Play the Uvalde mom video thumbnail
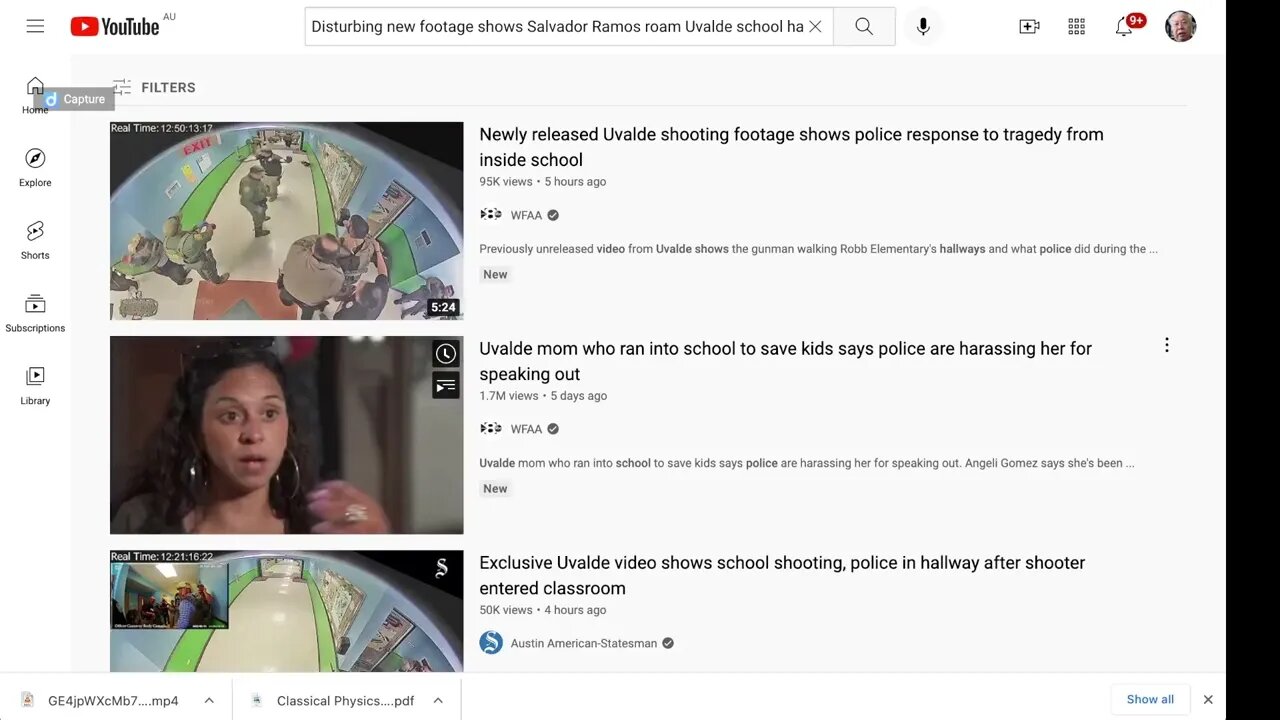1280x720 pixels. click(x=286, y=435)
